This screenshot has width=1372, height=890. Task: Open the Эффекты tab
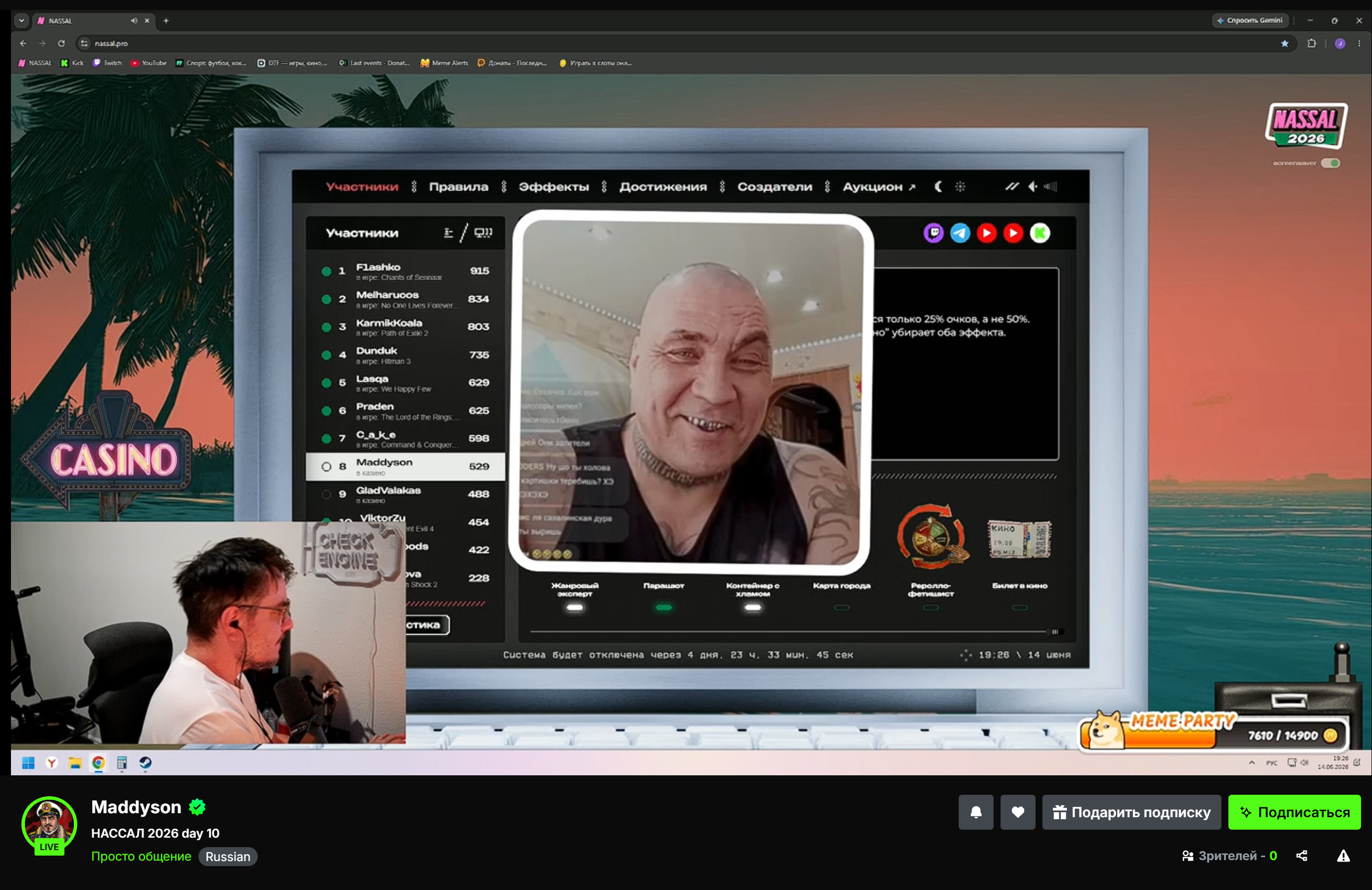coord(553,186)
